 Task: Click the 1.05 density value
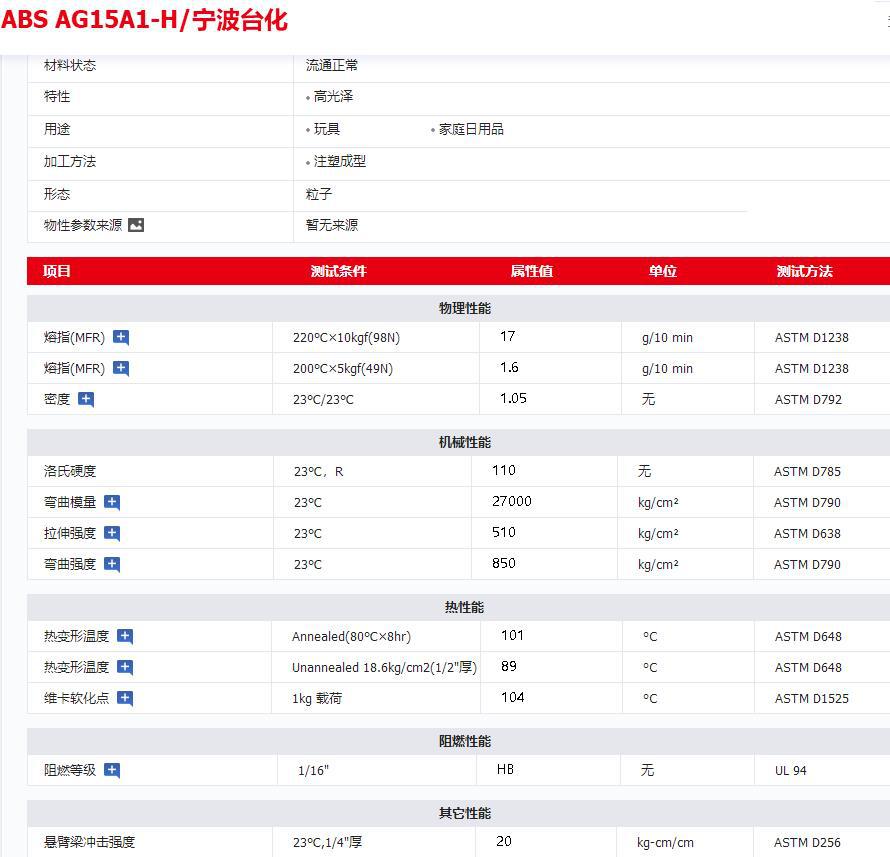coord(513,398)
